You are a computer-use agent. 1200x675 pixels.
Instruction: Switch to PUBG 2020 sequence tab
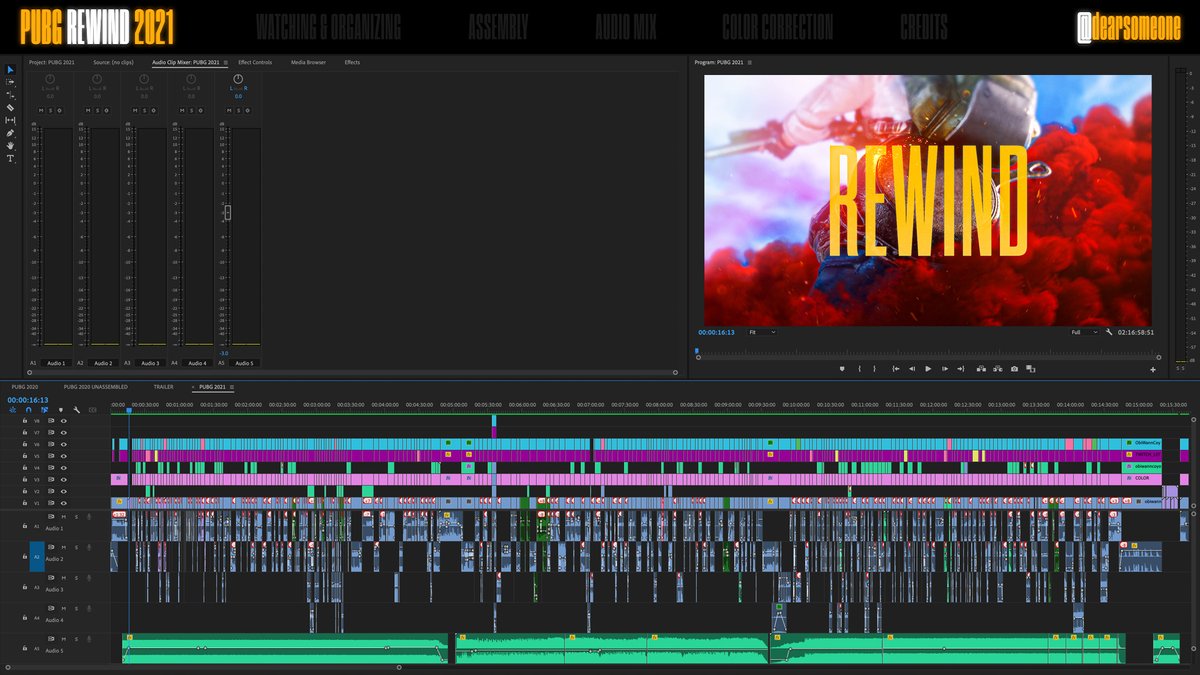point(25,386)
